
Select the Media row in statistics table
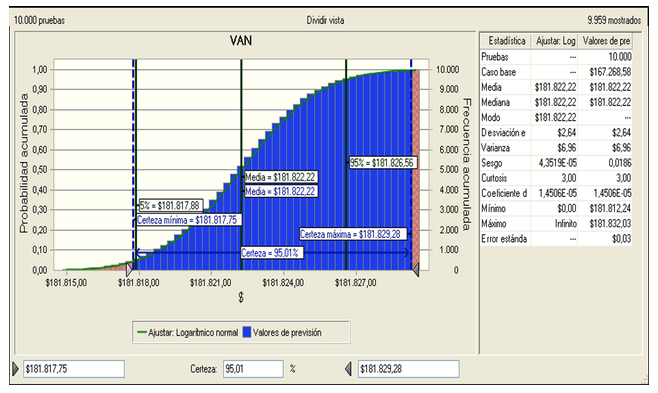556,87
